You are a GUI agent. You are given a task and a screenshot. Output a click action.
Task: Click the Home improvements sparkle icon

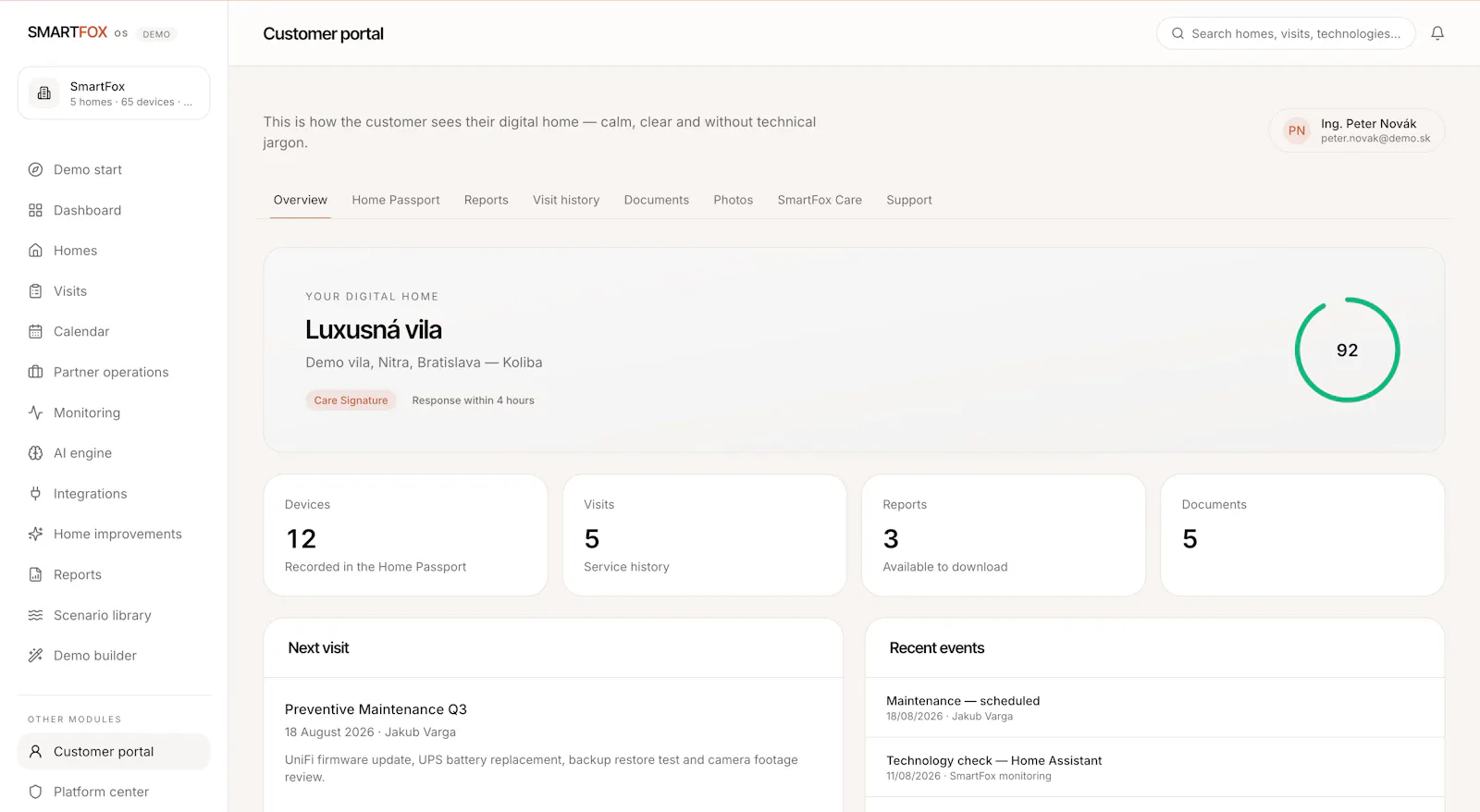click(x=35, y=534)
